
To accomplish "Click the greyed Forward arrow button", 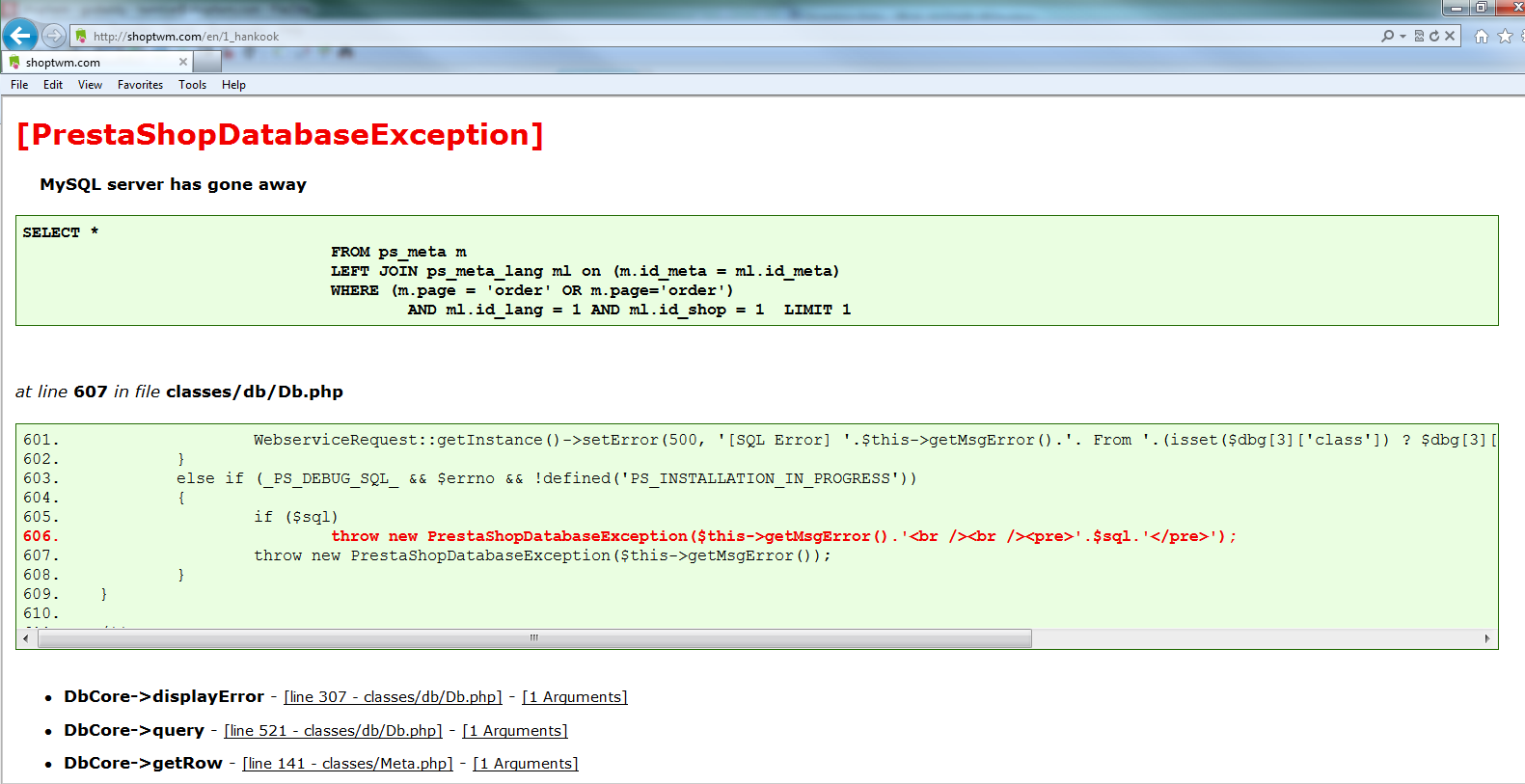I will 54,36.
